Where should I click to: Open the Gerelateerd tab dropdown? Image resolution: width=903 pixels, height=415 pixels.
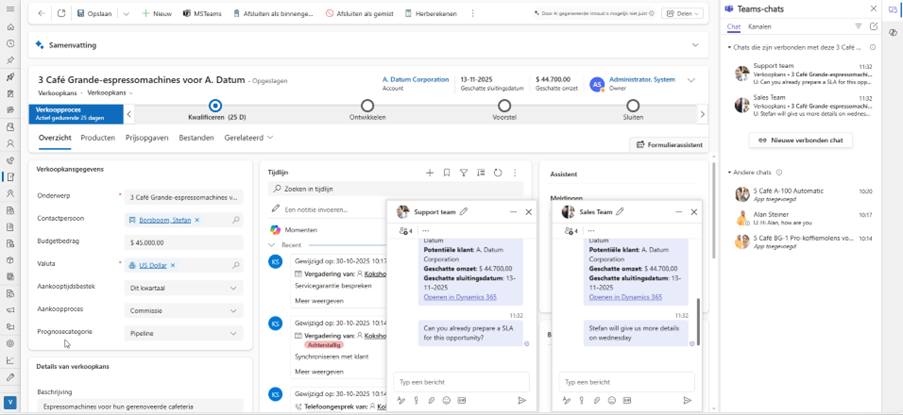[249, 138]
